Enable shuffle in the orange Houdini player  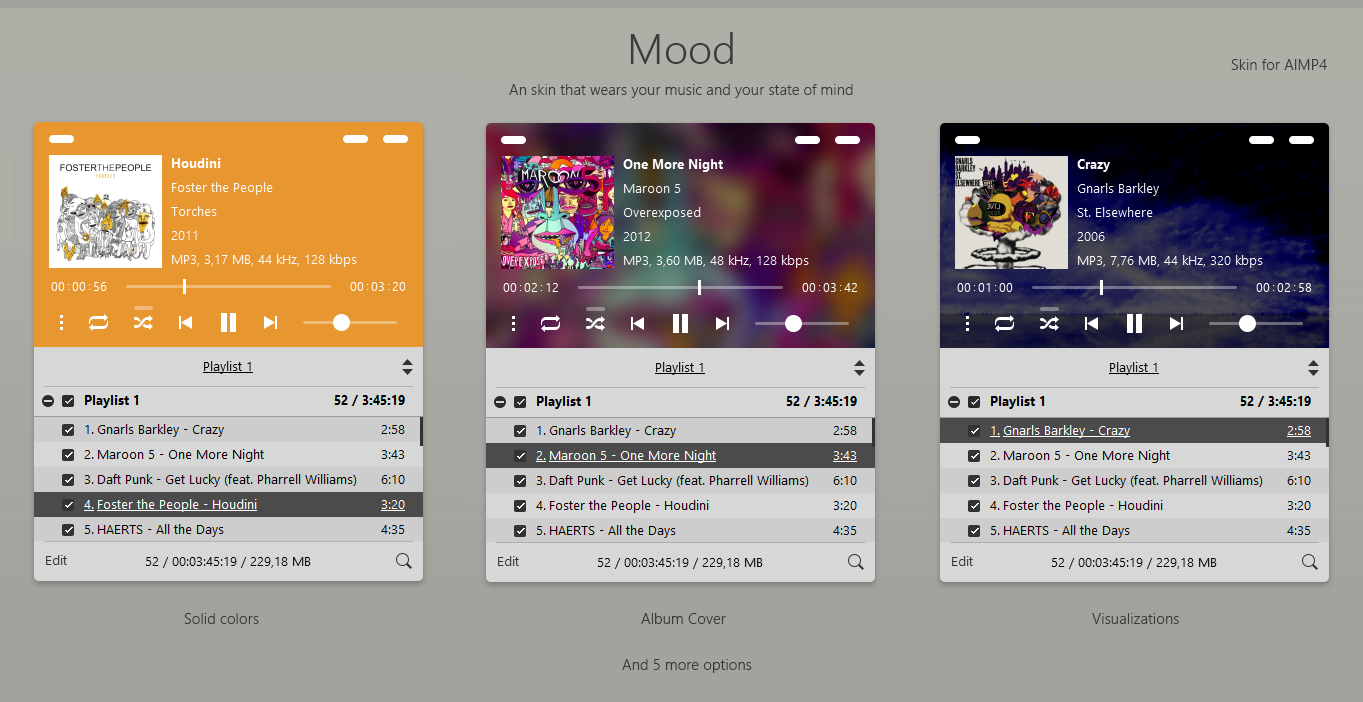point(143,322)
